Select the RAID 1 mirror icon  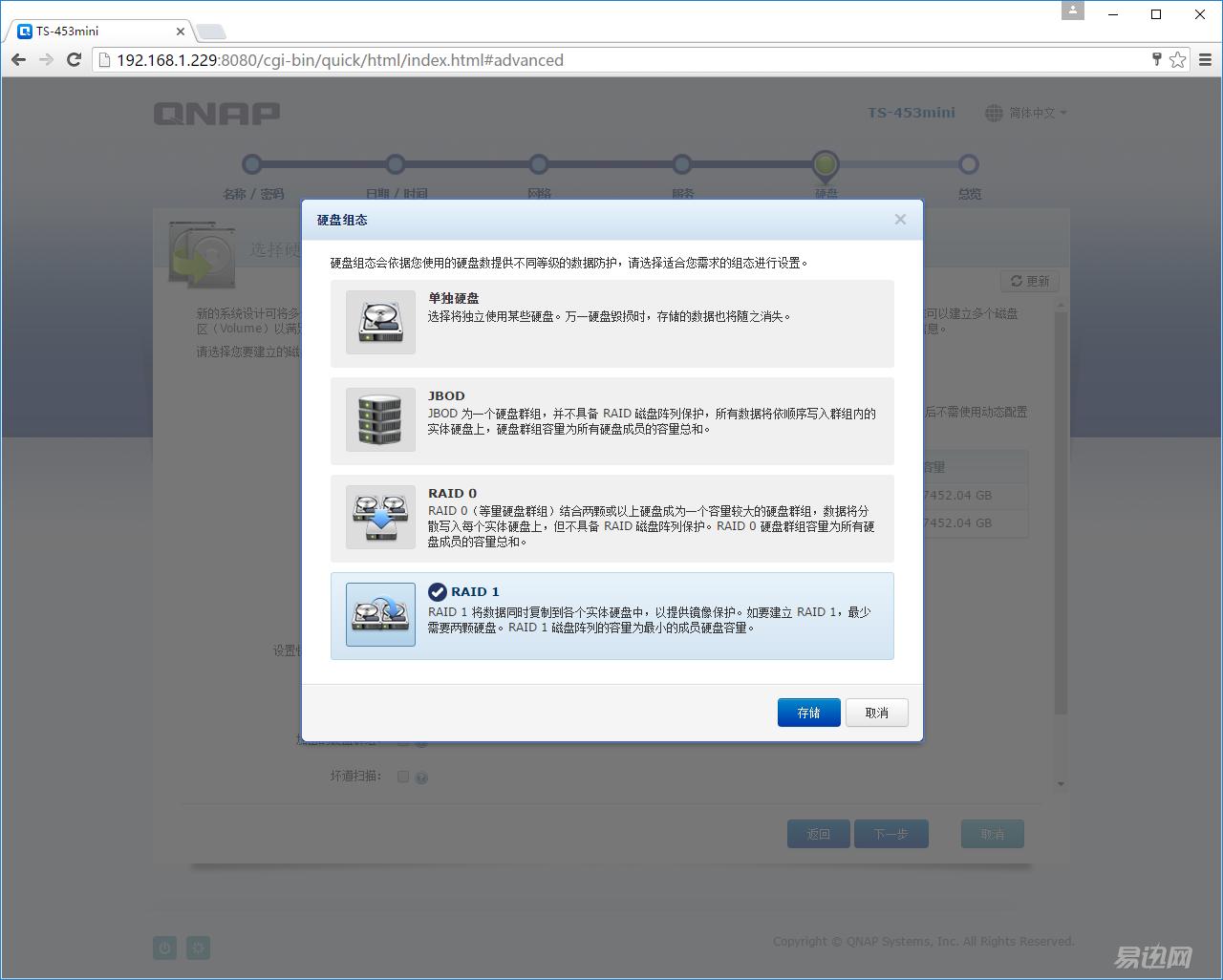click(380, 614)
